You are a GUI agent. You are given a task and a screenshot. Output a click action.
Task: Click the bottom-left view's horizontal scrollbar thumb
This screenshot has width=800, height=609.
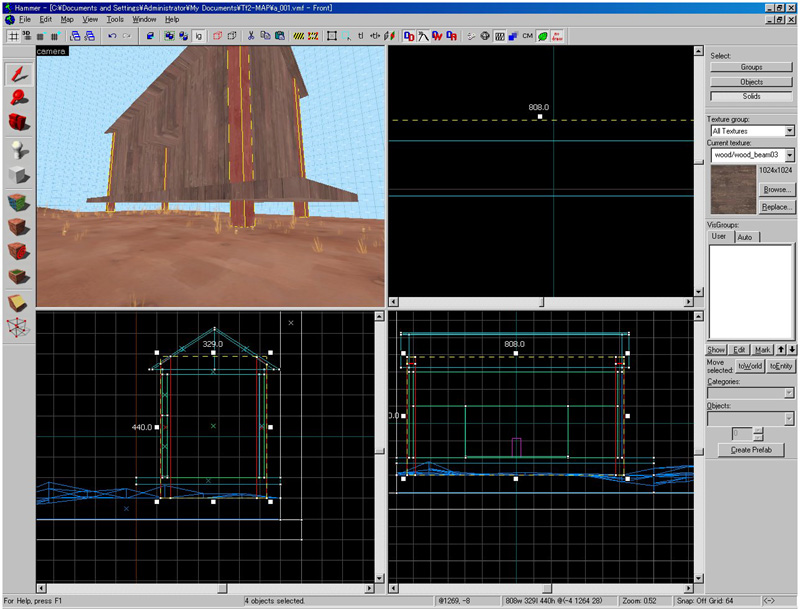[222, 588]
